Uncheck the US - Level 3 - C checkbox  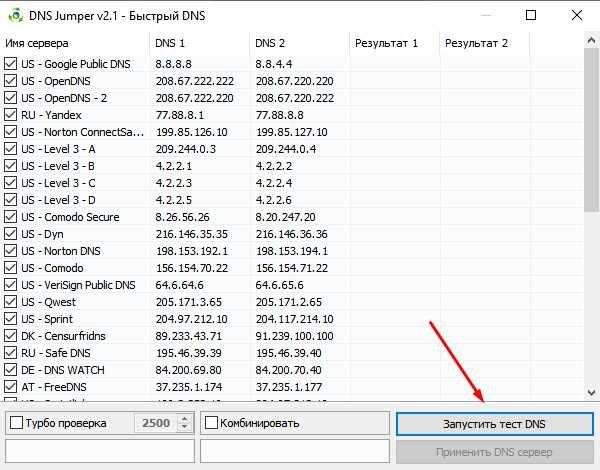tap(10, 183)
